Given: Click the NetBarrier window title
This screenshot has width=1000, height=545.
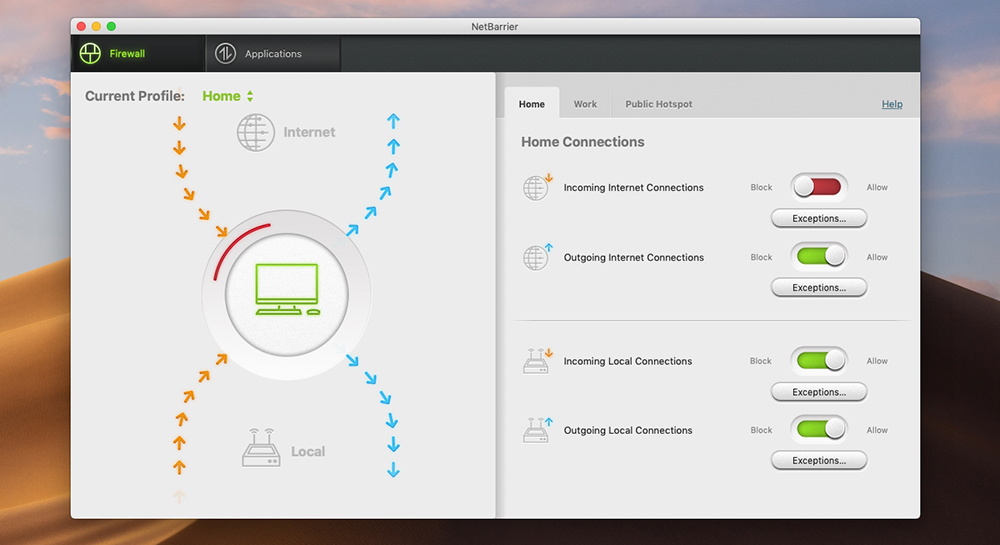Looking at the screenshot, I should pos(494,26).
